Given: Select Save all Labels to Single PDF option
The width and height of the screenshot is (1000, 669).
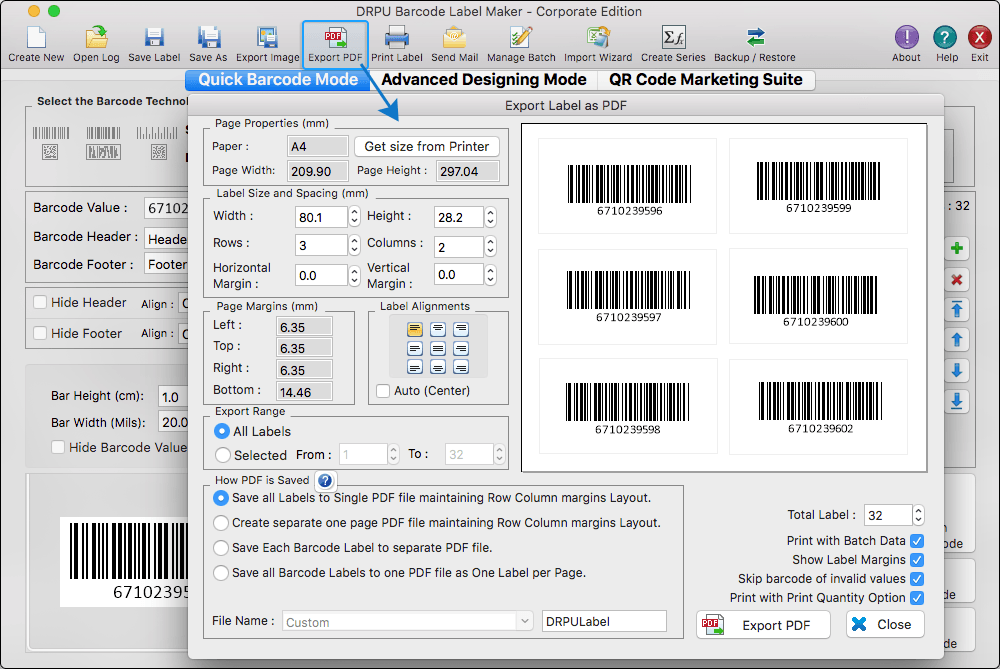Looking at the screenshot, I should [221, 498].
